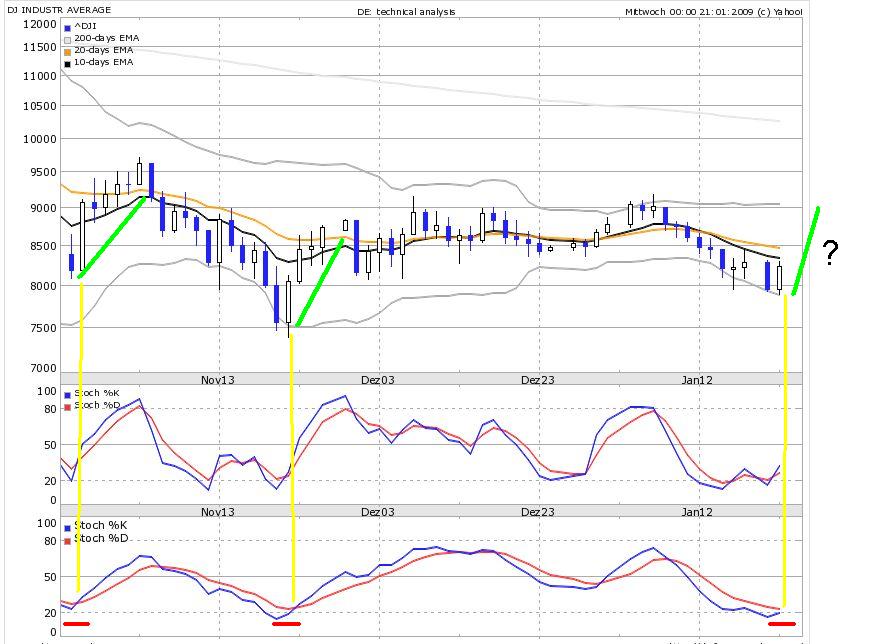
Task: Click the DE: technical analysis heading
Action: (x=406, y=11)
